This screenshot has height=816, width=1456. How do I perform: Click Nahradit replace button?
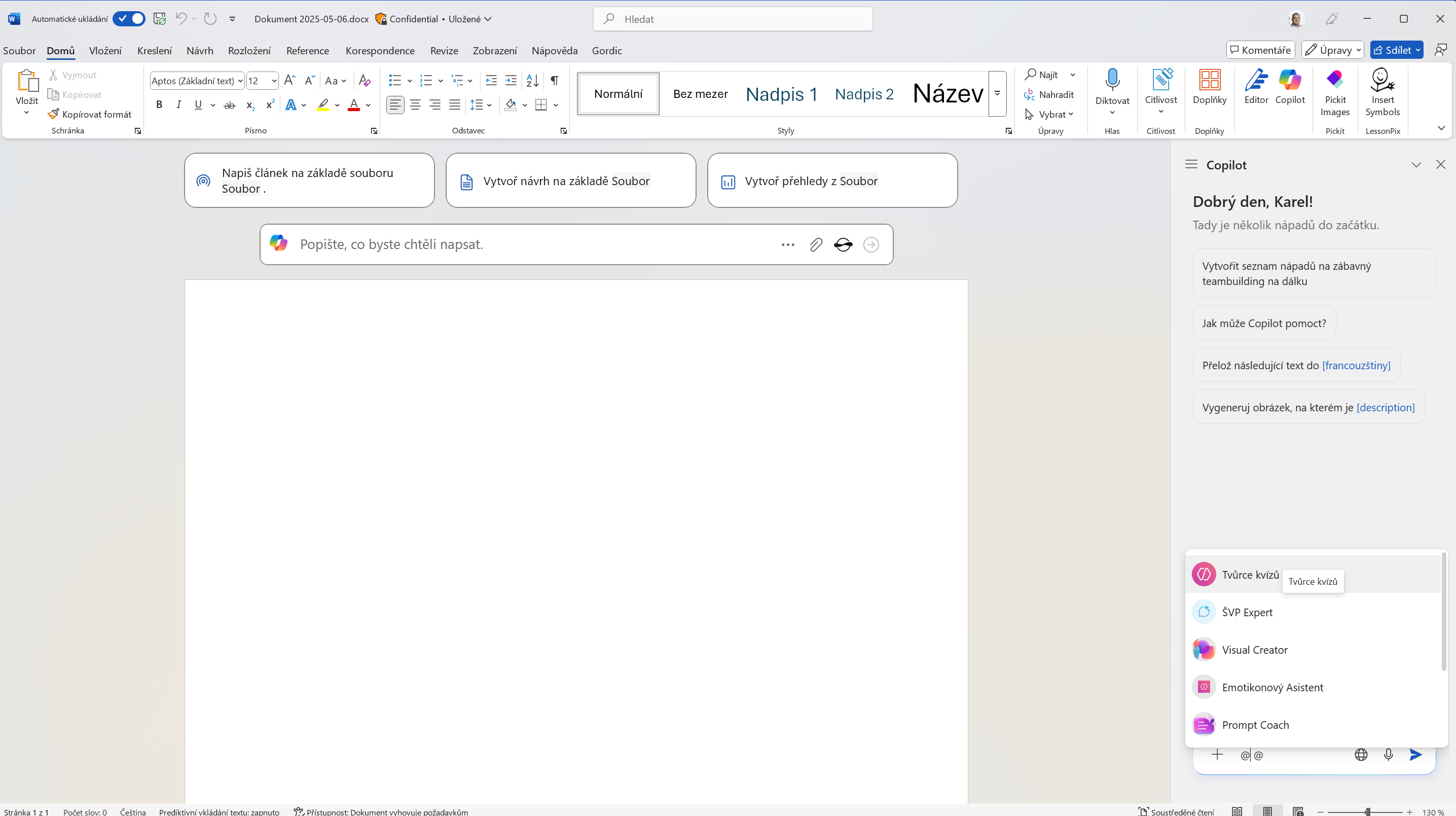pos(1049,94)
